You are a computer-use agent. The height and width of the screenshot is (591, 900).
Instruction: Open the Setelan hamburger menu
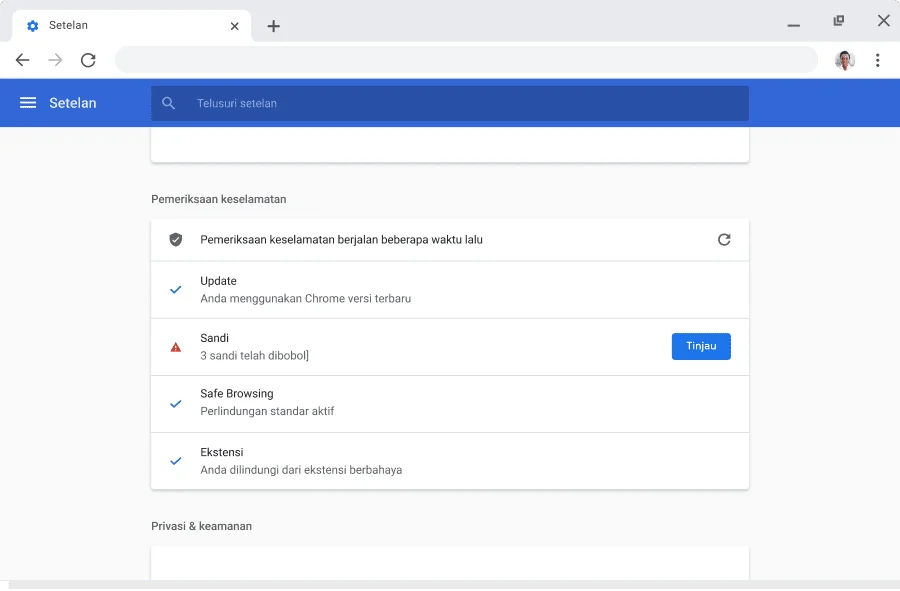coord(28,103)
